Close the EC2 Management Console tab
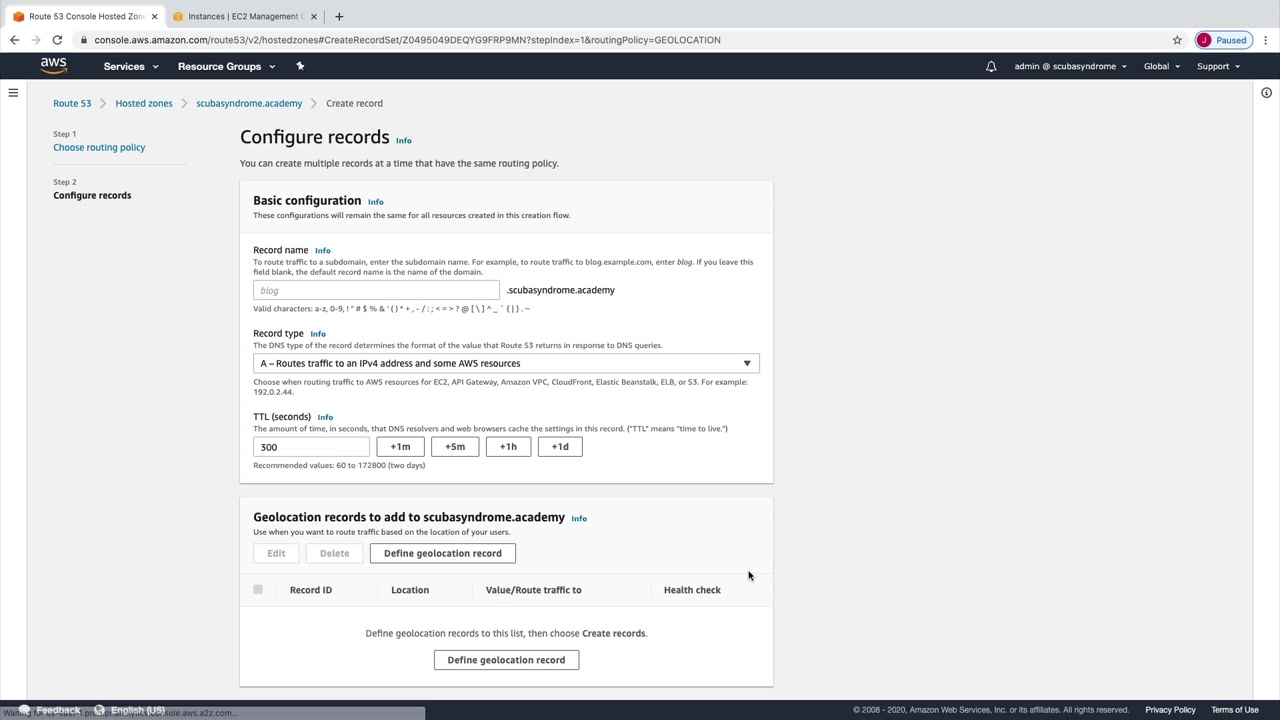This screenshot has height=720, width=1280. click(x=314, y=16)
